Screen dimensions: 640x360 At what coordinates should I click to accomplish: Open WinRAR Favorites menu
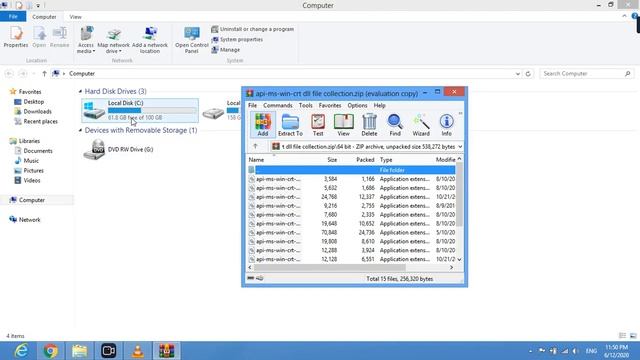click(330, 105)
